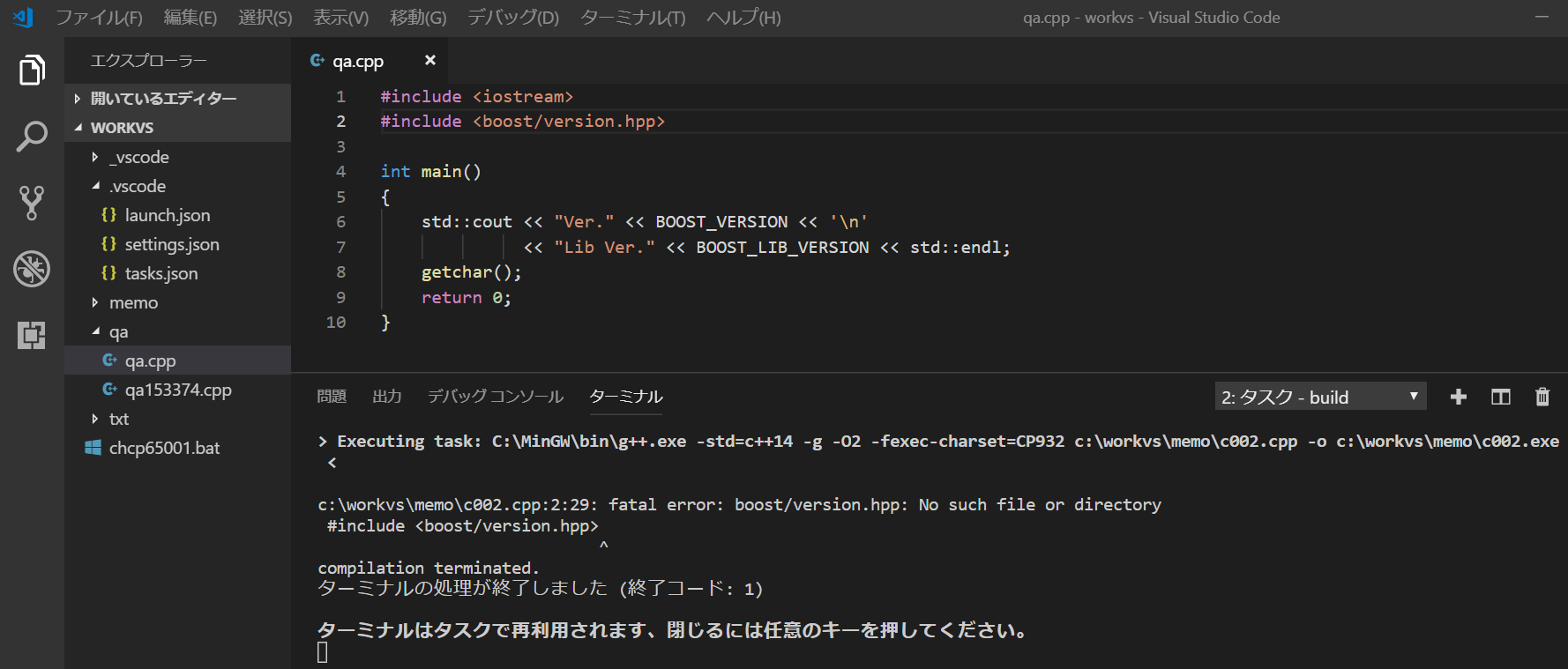Click the JSON icon beside launch.json
The height and width of the screenshot is (669, 1568).
[x=108, y=215]
